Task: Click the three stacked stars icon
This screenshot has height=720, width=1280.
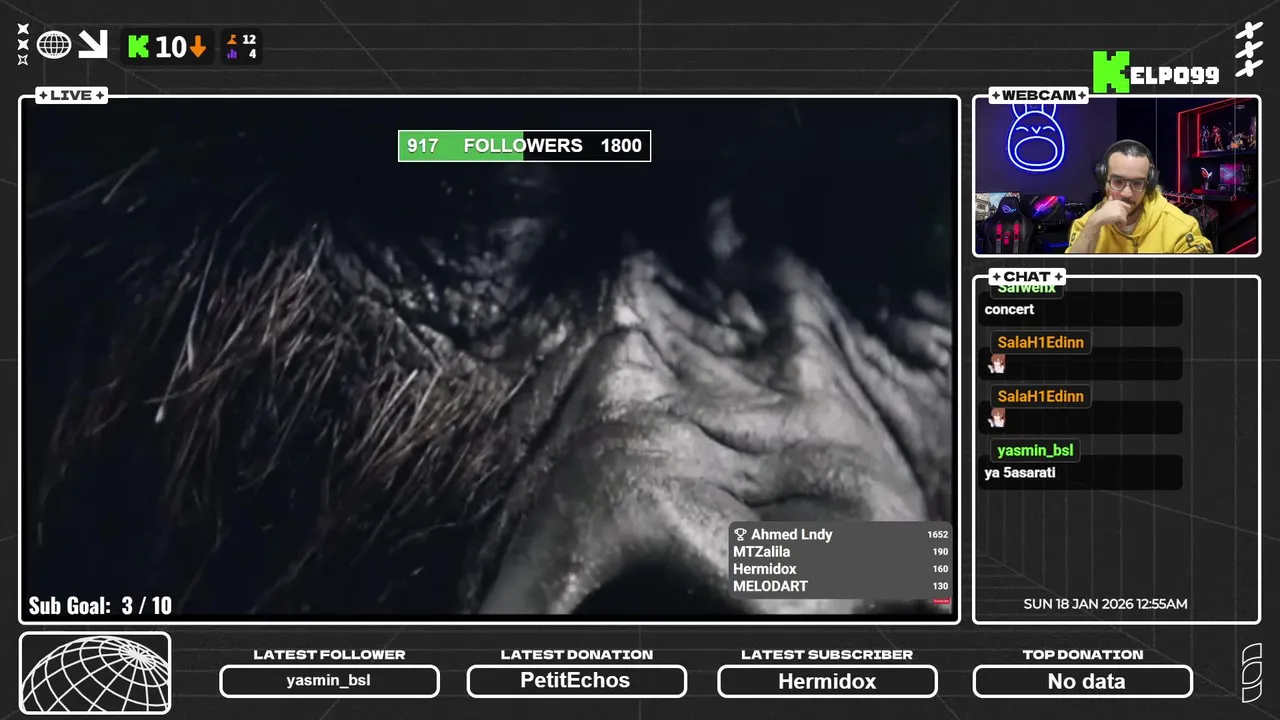Action: [23, 45]
